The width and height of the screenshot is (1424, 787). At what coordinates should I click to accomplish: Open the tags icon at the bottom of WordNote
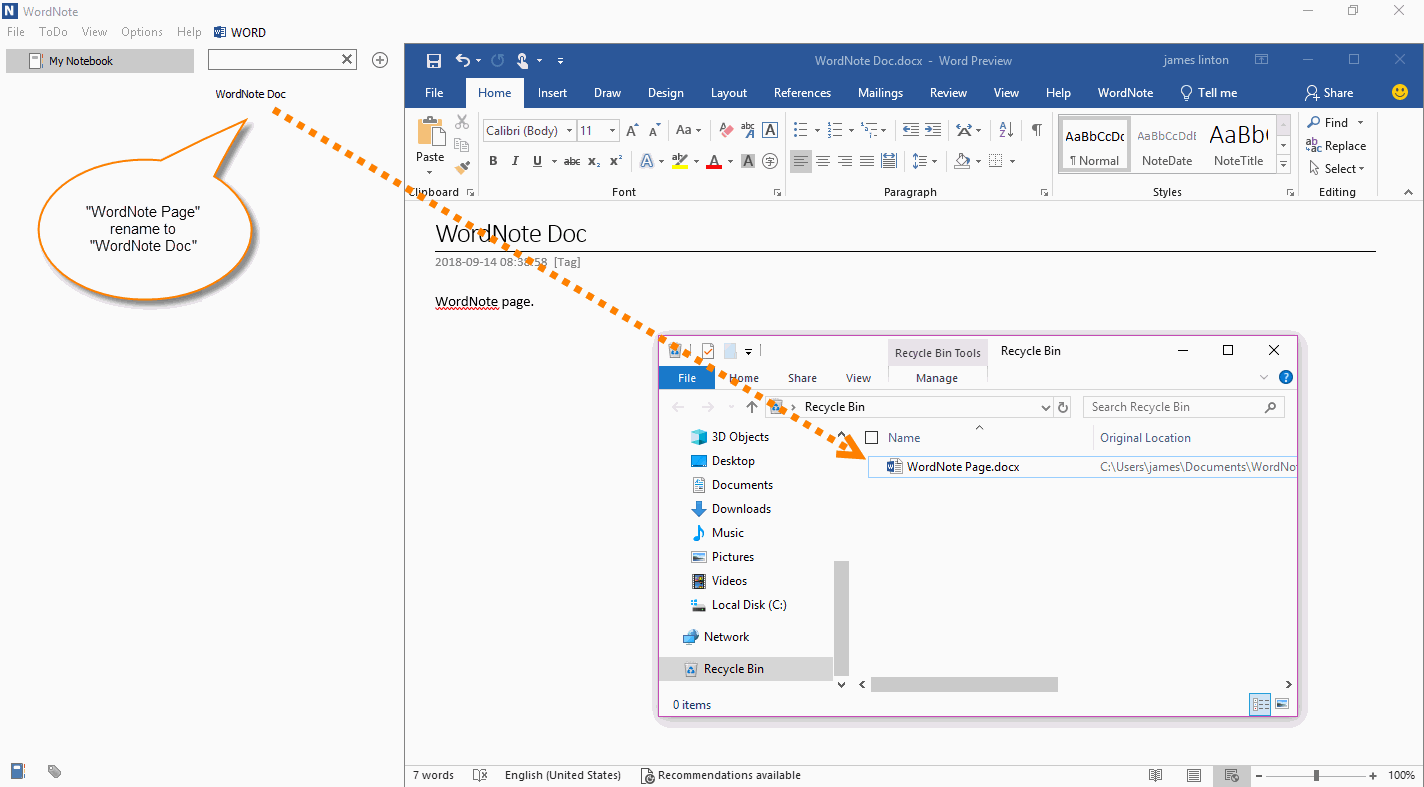point(55,771)
